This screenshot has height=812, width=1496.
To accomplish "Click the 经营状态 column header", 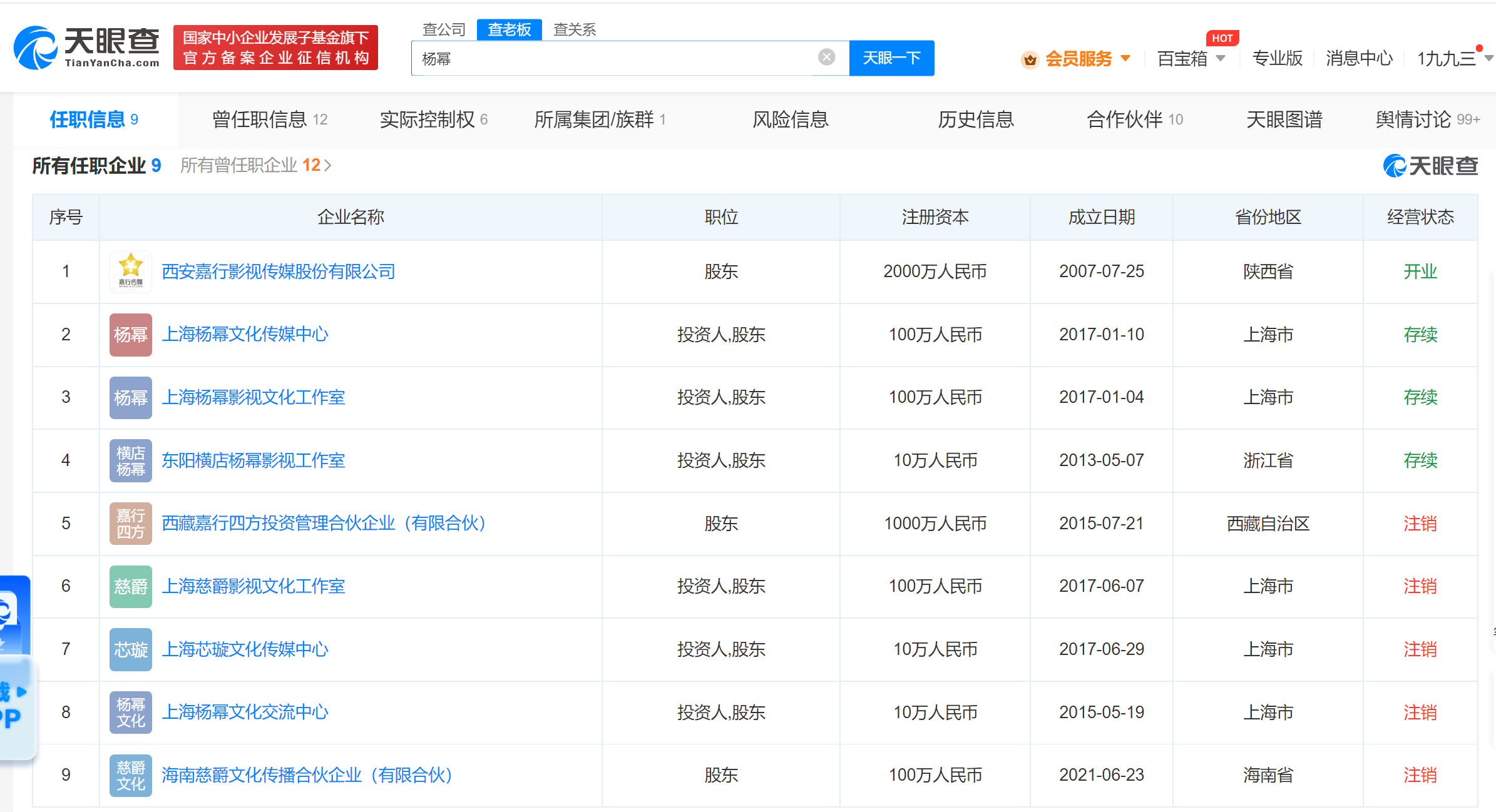I will pos(1420,217).
